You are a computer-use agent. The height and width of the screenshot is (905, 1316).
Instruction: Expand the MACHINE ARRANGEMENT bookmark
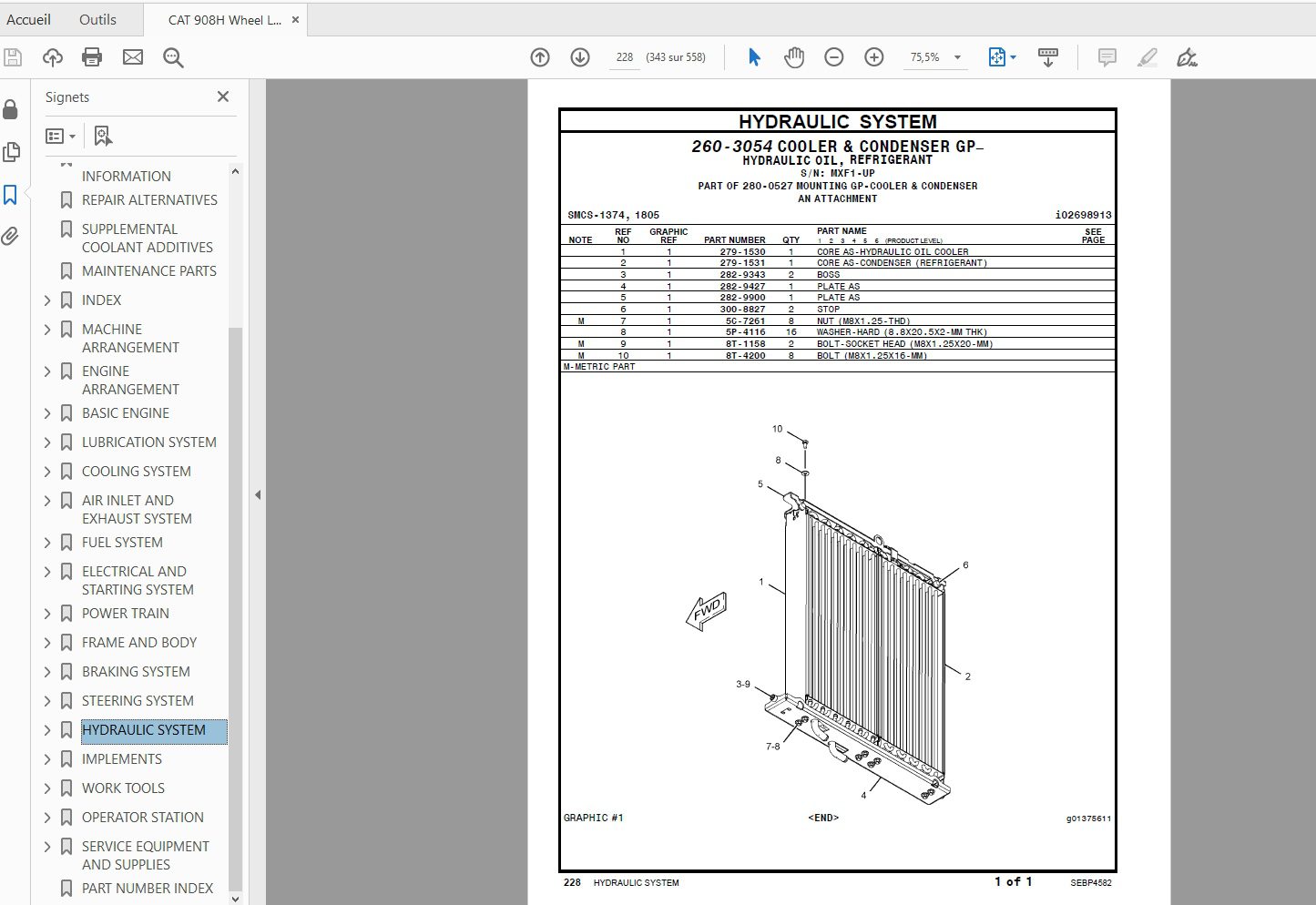(47, 330)
